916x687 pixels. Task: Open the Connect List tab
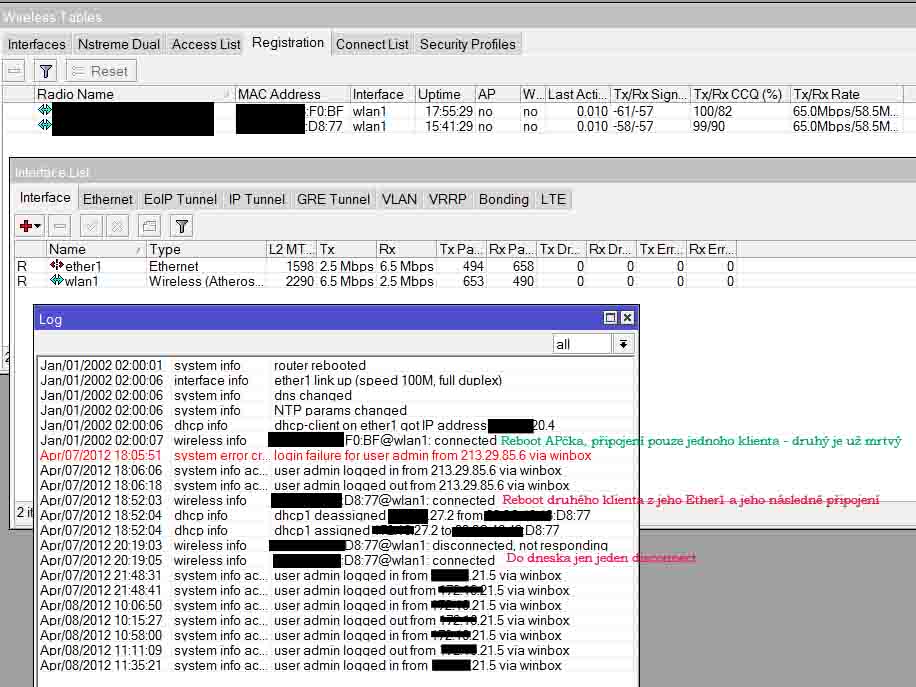[372, 44]
